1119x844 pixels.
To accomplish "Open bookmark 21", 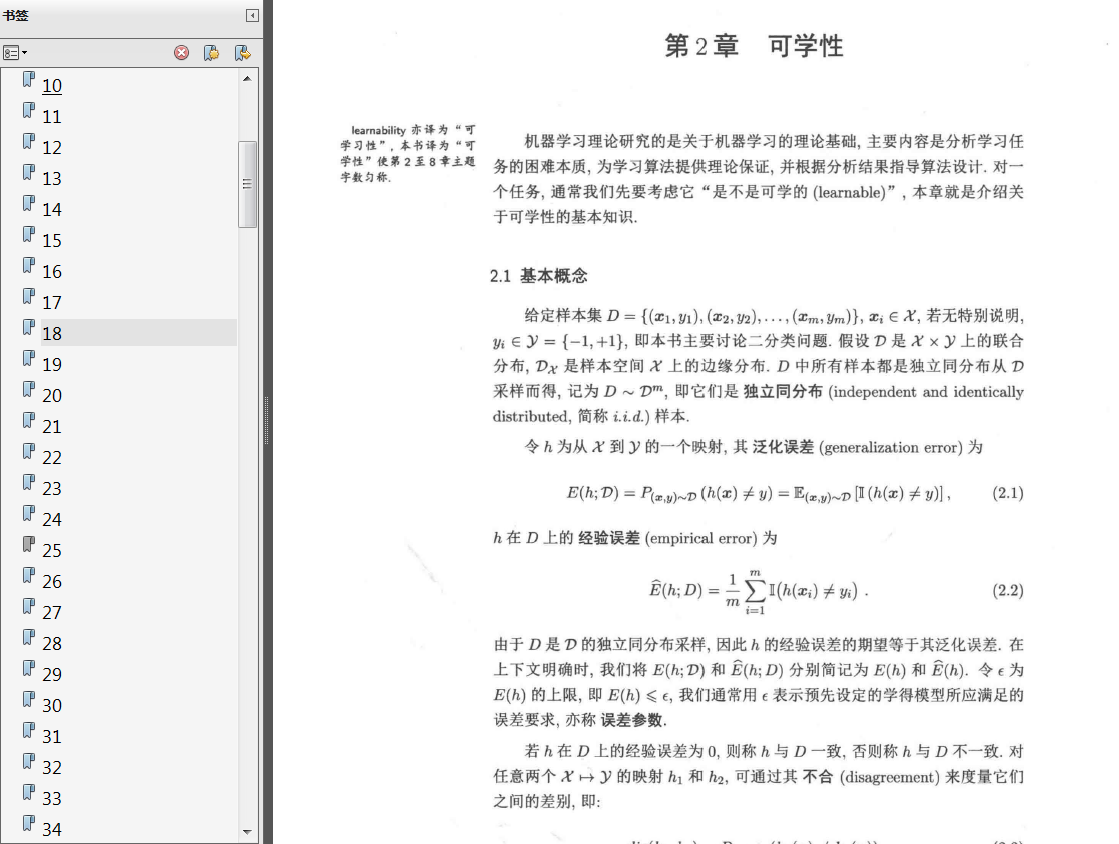I will coord(51,427).
